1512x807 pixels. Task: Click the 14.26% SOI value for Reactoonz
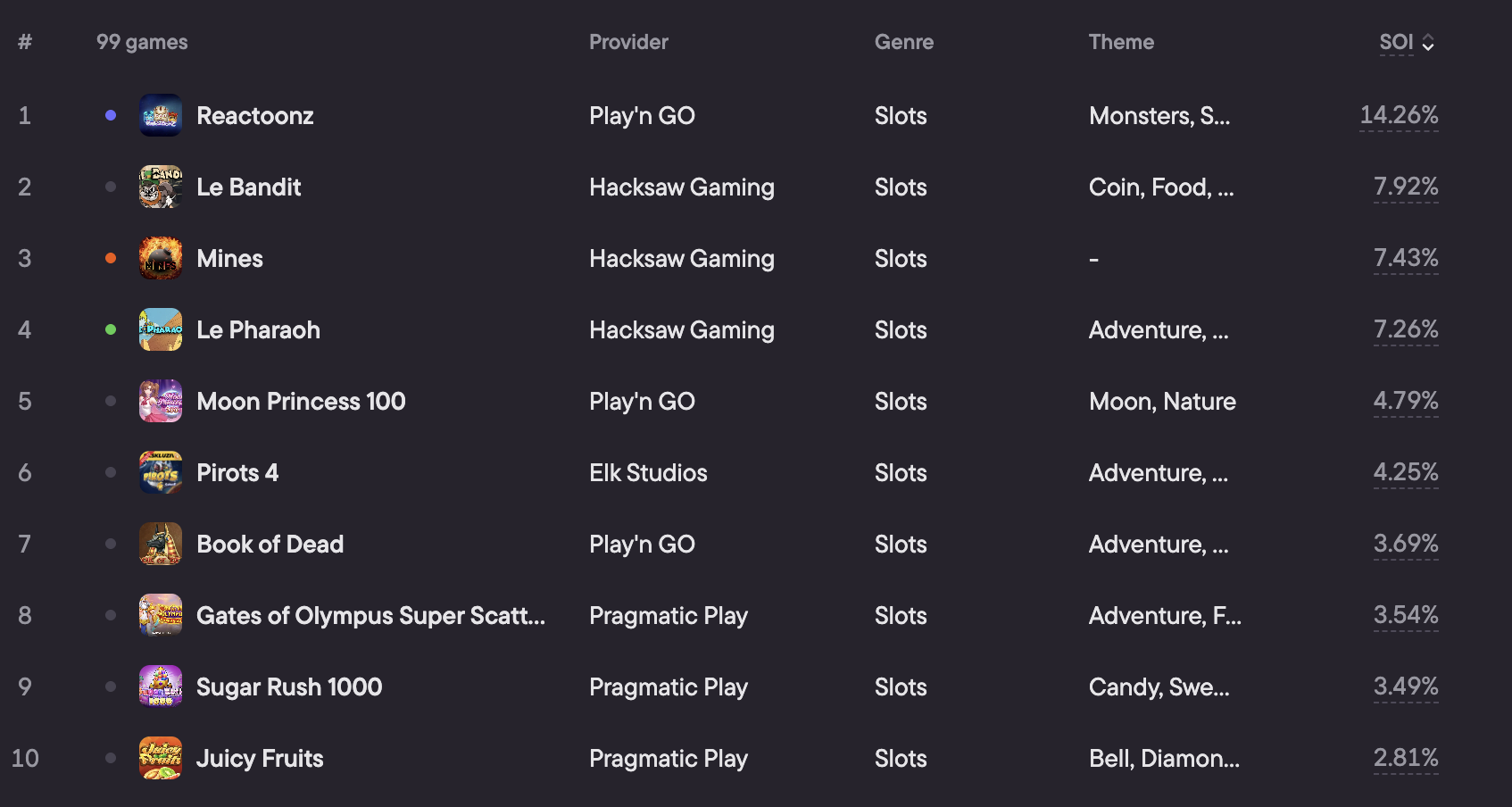[x=1399, y=115]
